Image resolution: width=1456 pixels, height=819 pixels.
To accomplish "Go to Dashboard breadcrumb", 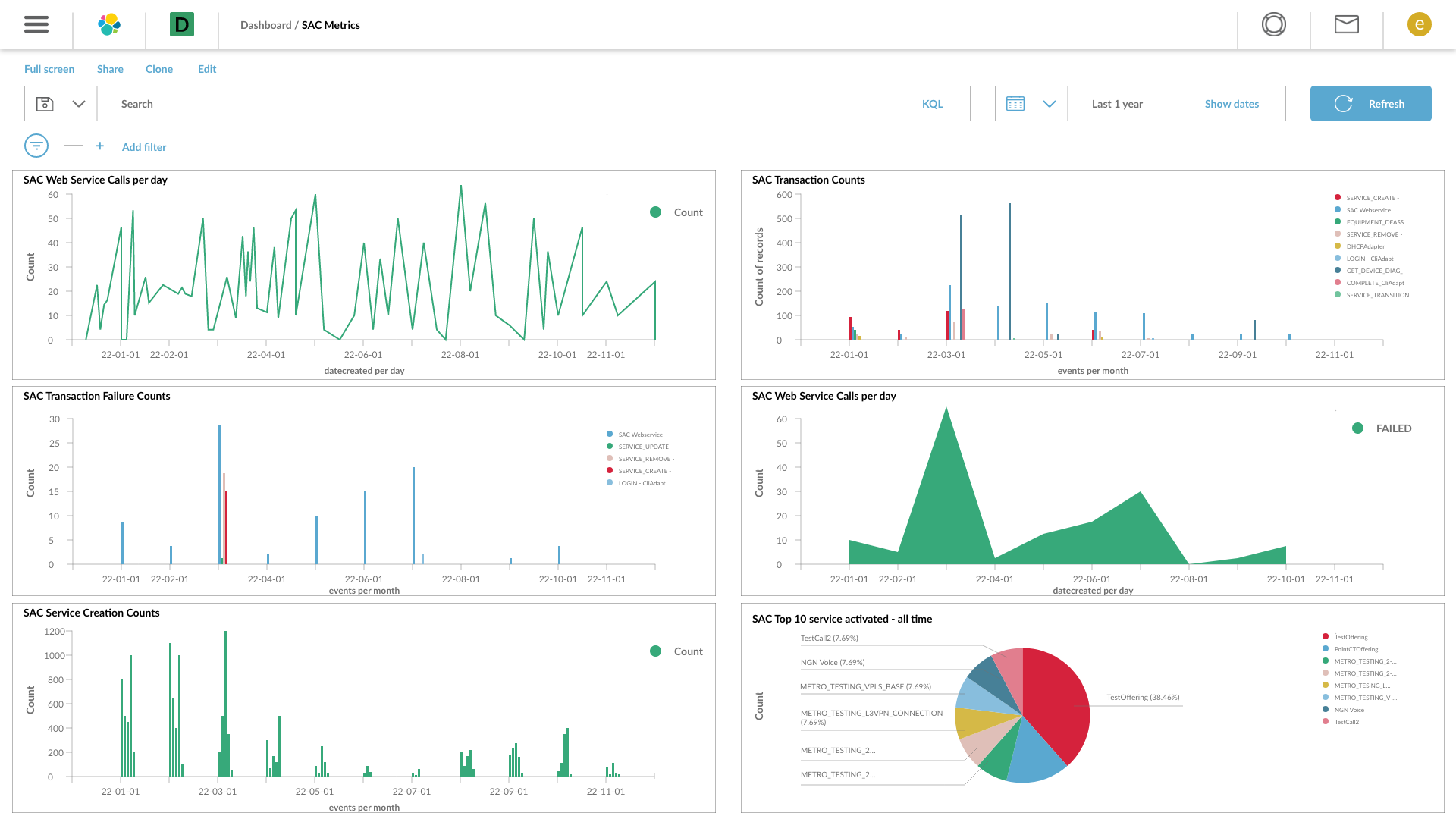I will coord(265,25).
